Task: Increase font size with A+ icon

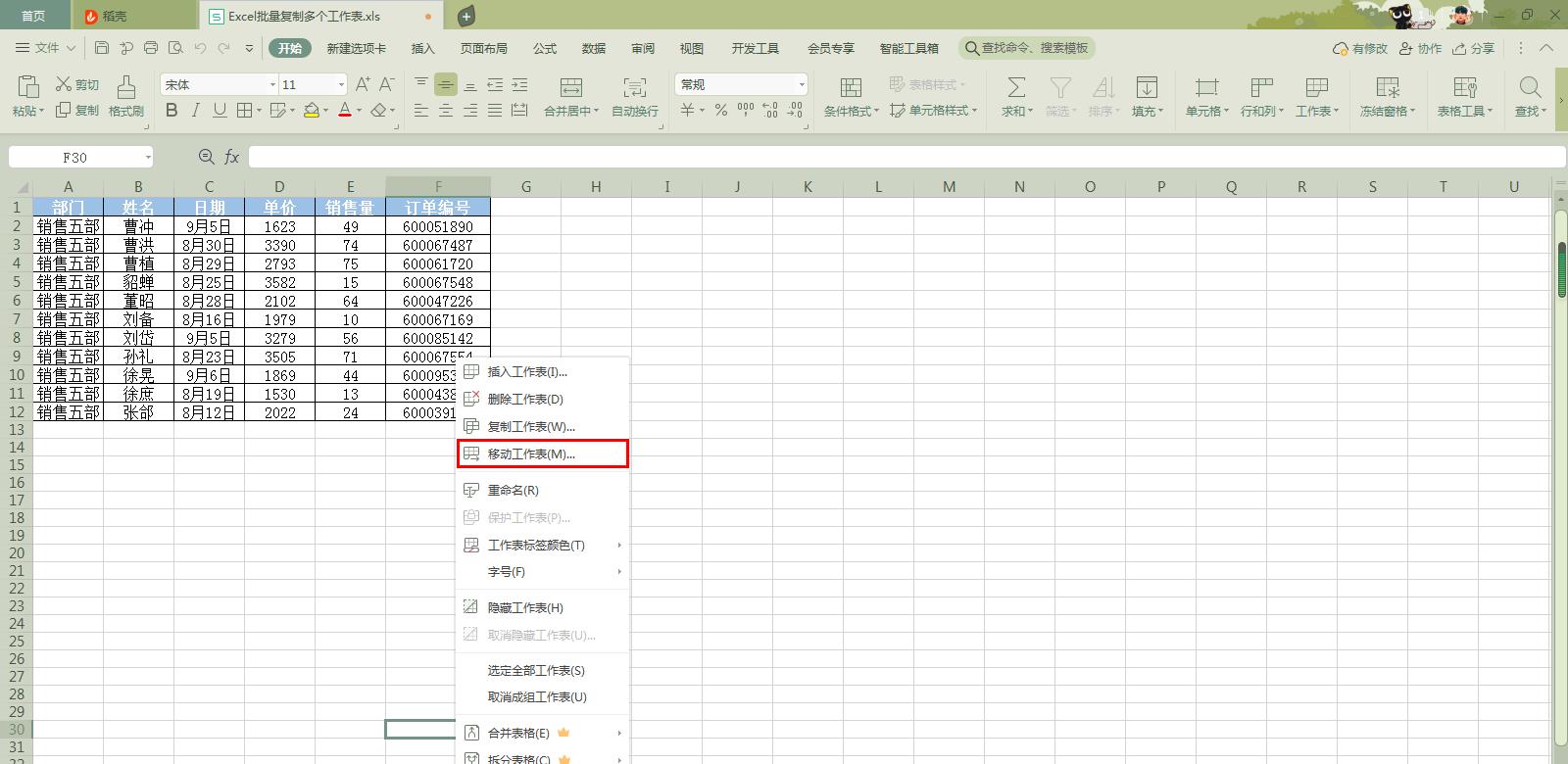Action: click(363, 85)
